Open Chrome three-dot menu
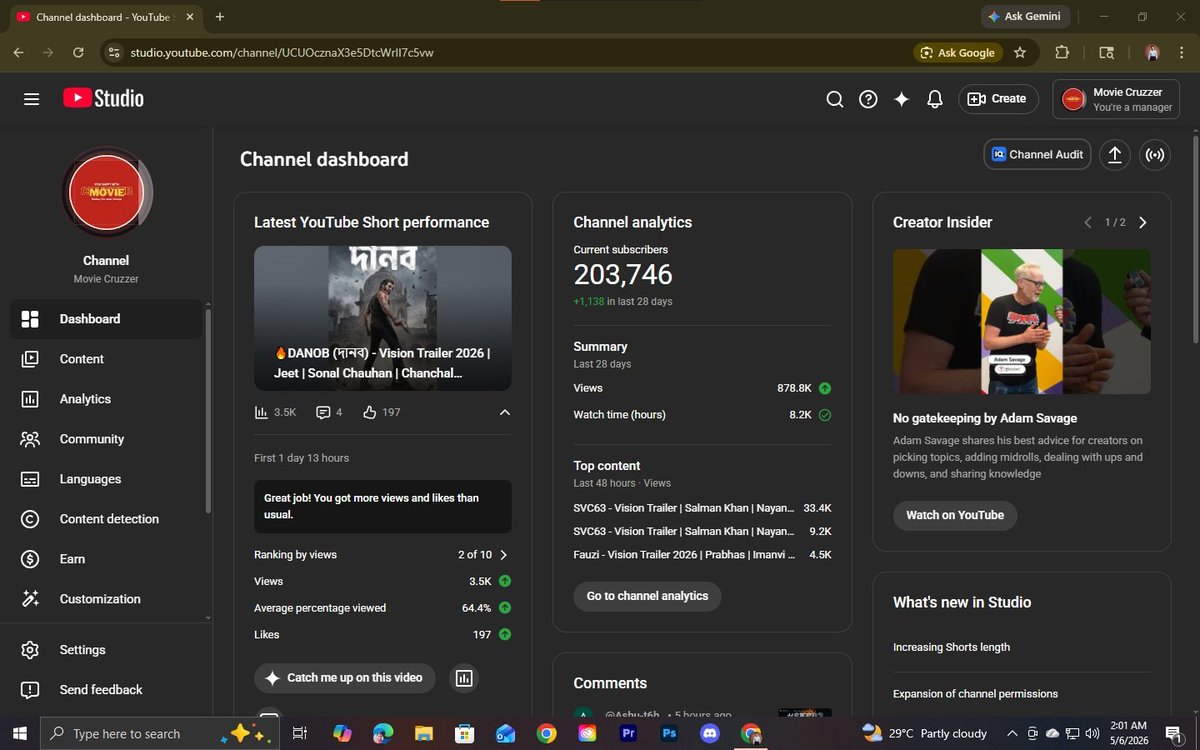Image resolution: width=1200 pixels, height=750 pixels. point(1183,52)
